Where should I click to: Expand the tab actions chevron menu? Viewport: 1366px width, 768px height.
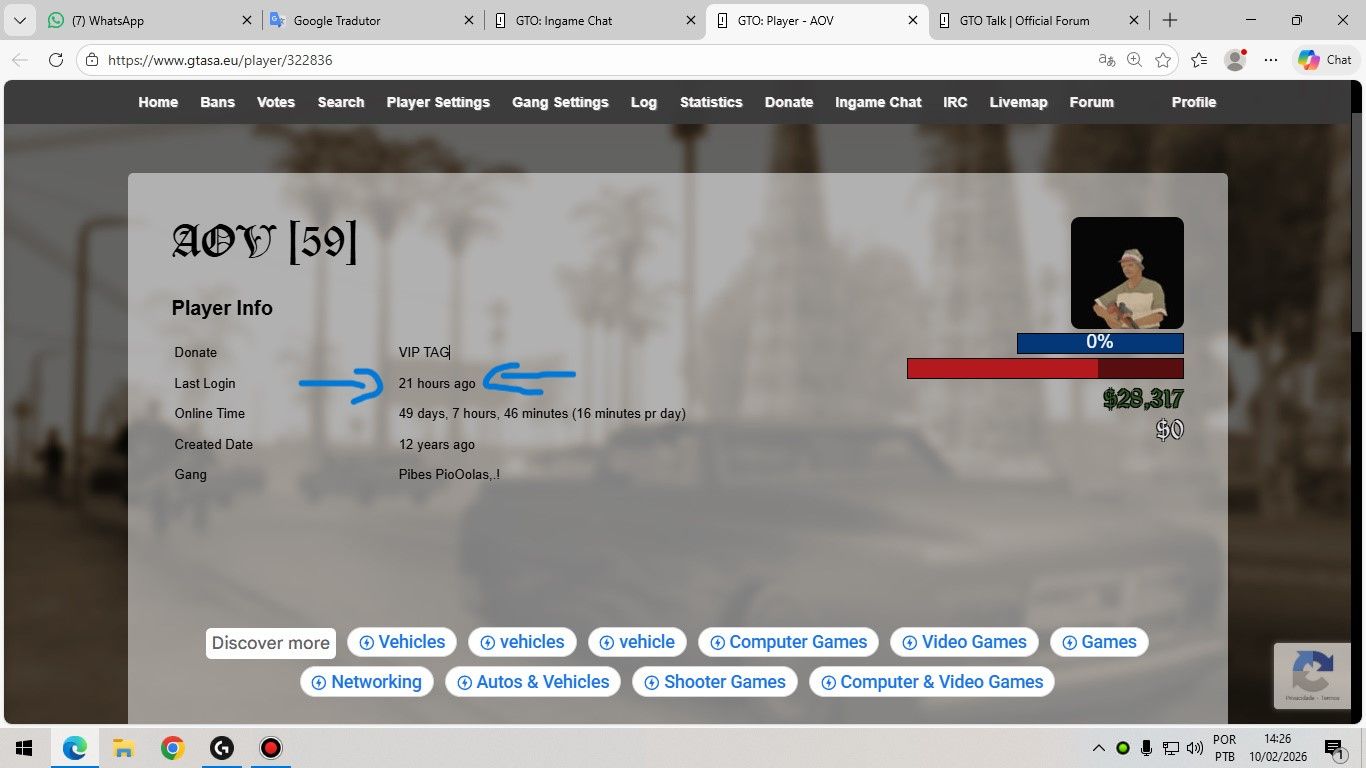click(20, 20)
